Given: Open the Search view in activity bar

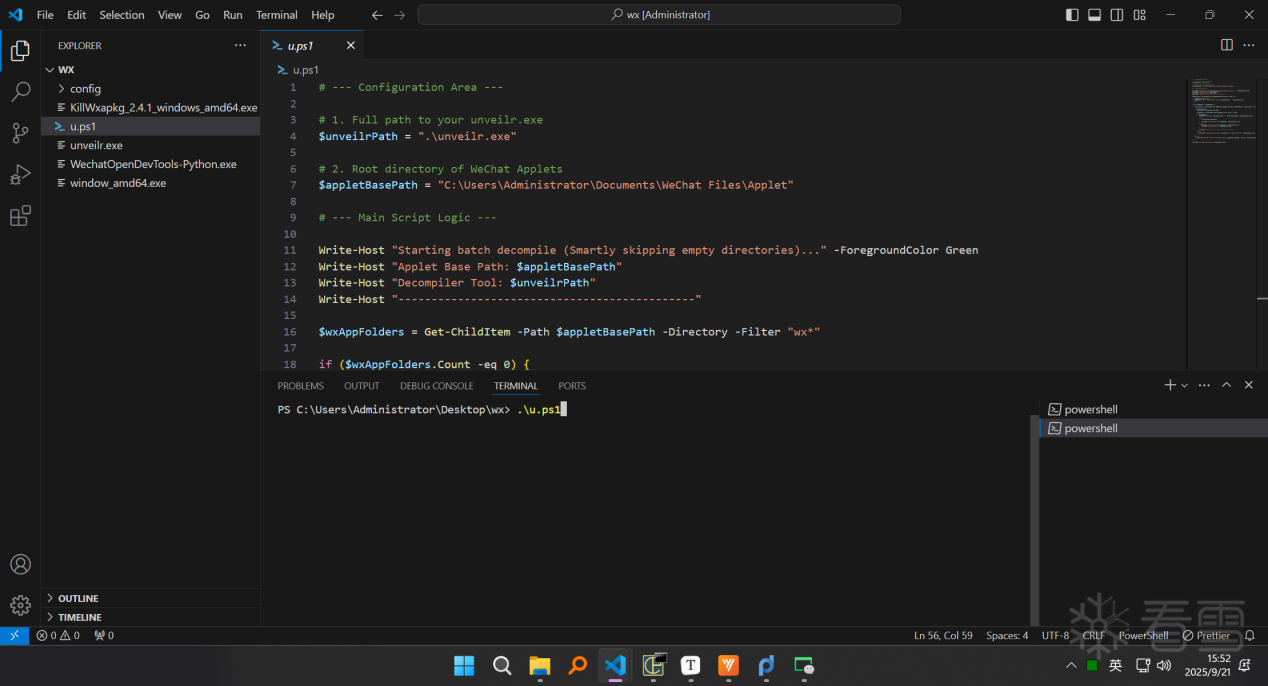Looking at the screenshot, I should click(20, 92).
